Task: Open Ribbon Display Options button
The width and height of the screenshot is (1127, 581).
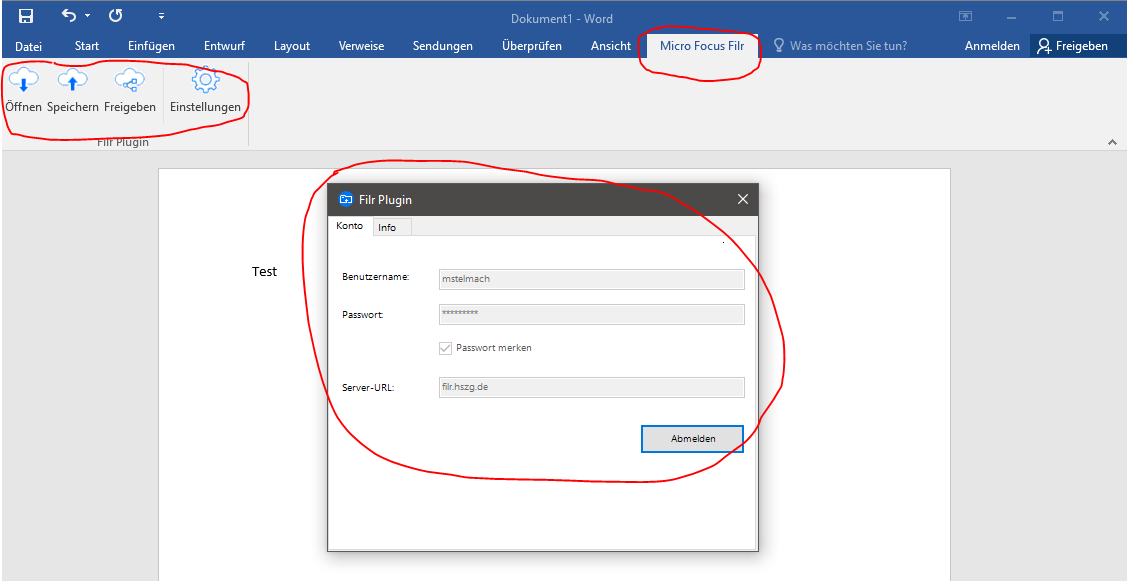Action: pyautogui.click(x=965, y=16)
